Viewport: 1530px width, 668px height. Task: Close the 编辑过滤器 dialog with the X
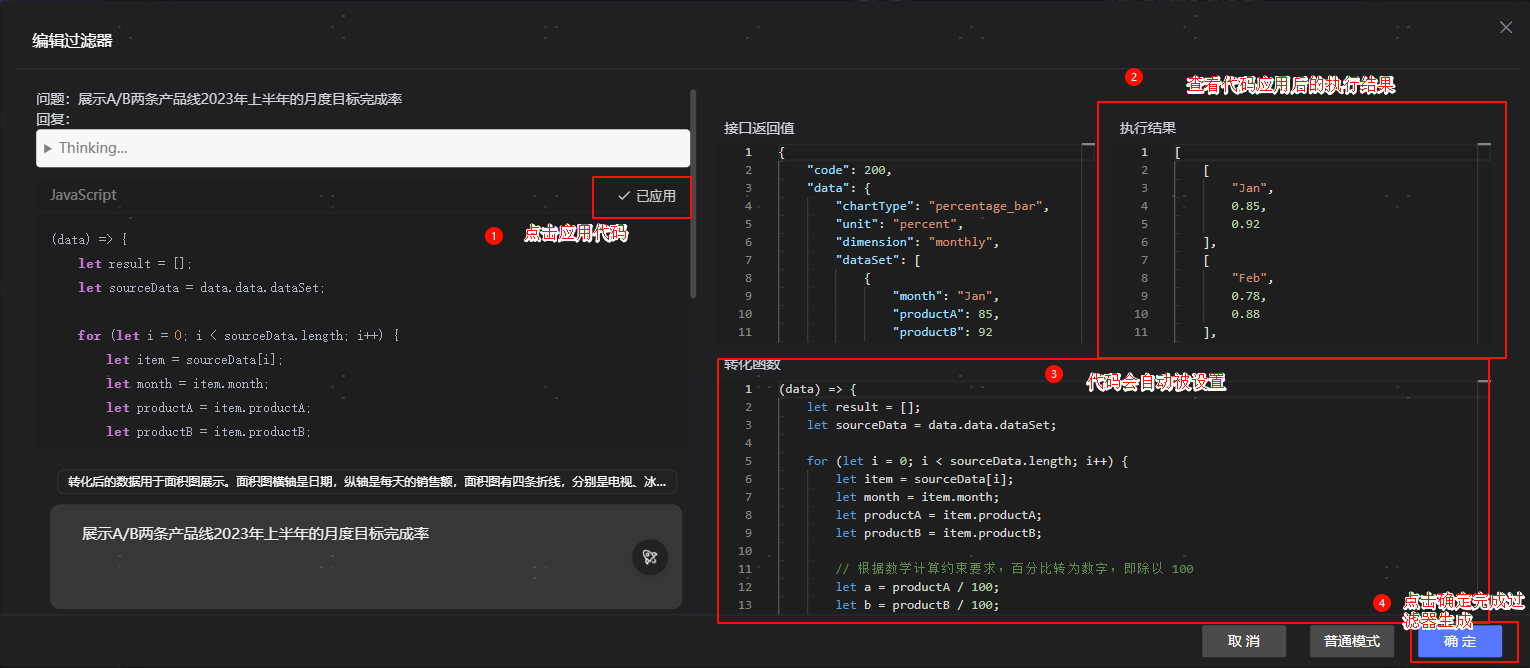[x=1506, y=27]
